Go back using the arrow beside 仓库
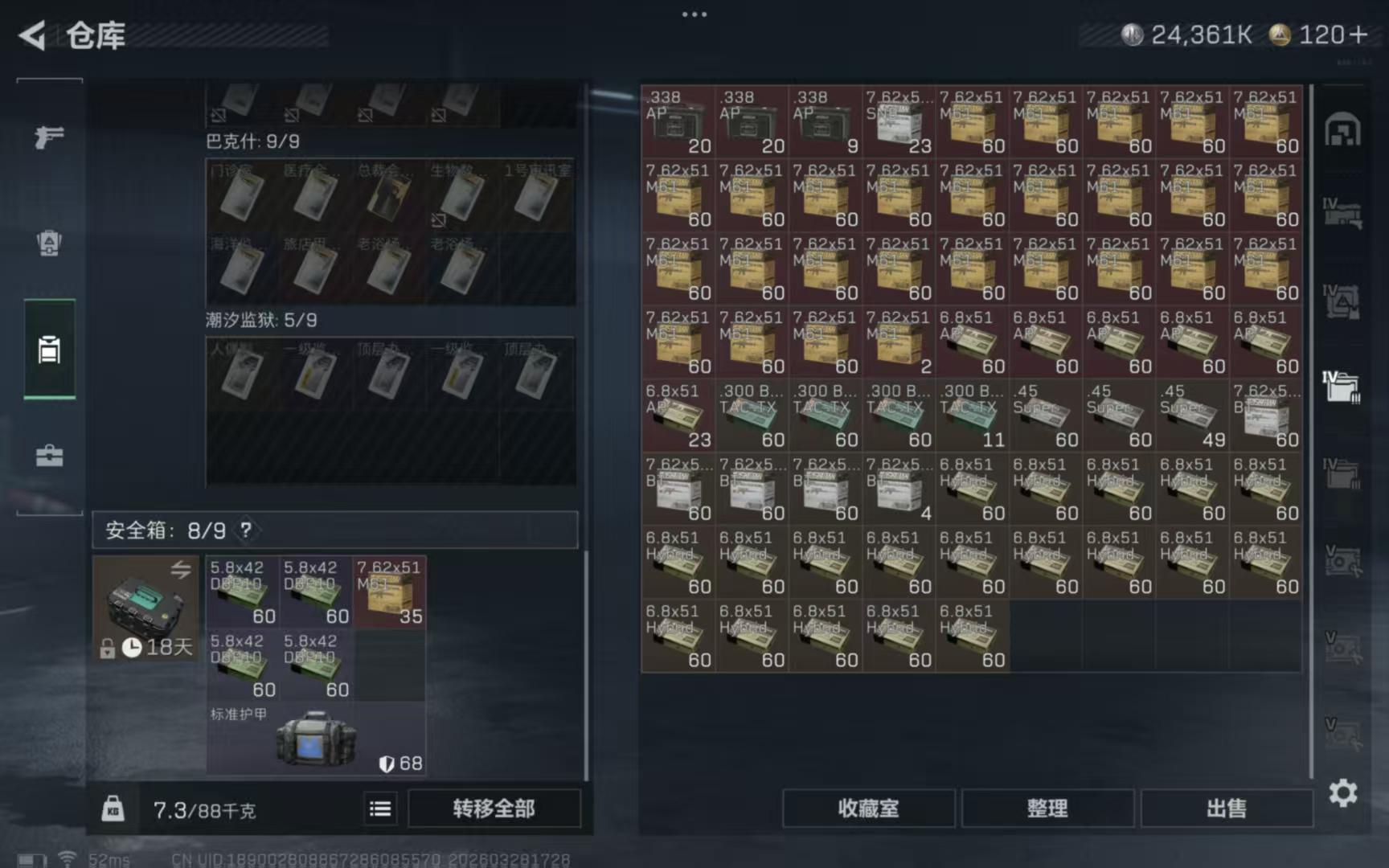The height and width of the screenshot is (868, 1389). (32, 35)
